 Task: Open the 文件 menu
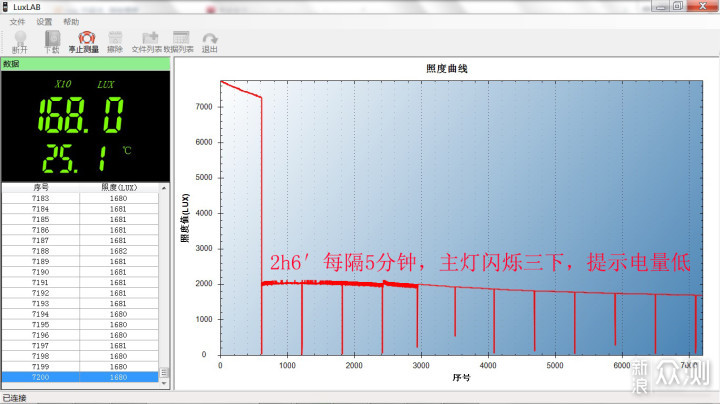tap(17, 22)
